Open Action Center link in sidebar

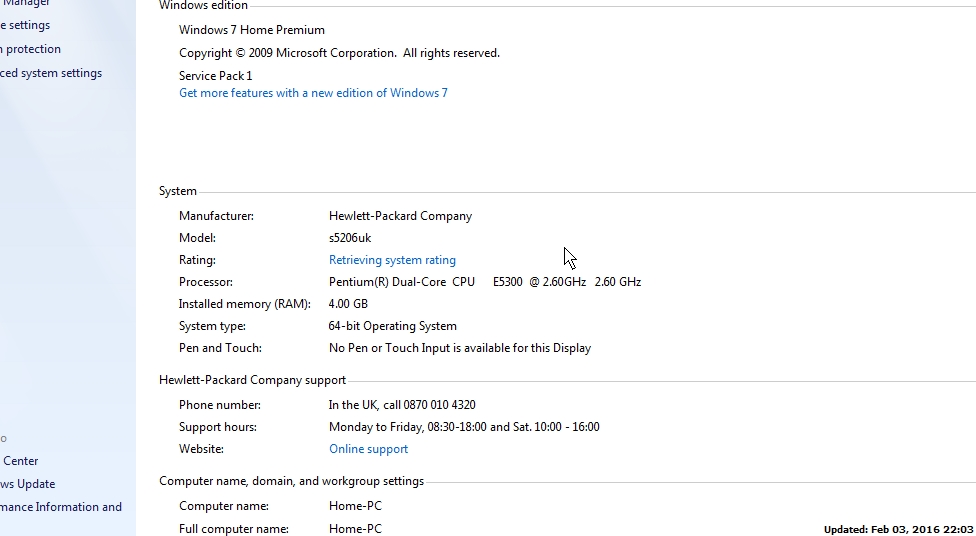click(x=20, y=461)
